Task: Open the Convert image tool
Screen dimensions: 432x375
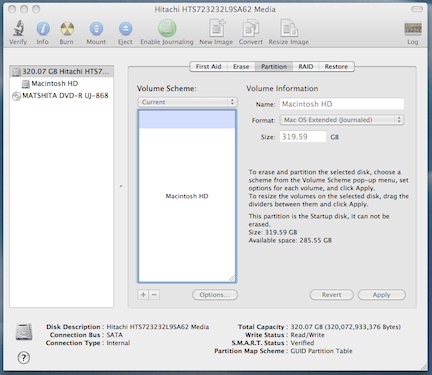Action: click(x=251, y=28)
